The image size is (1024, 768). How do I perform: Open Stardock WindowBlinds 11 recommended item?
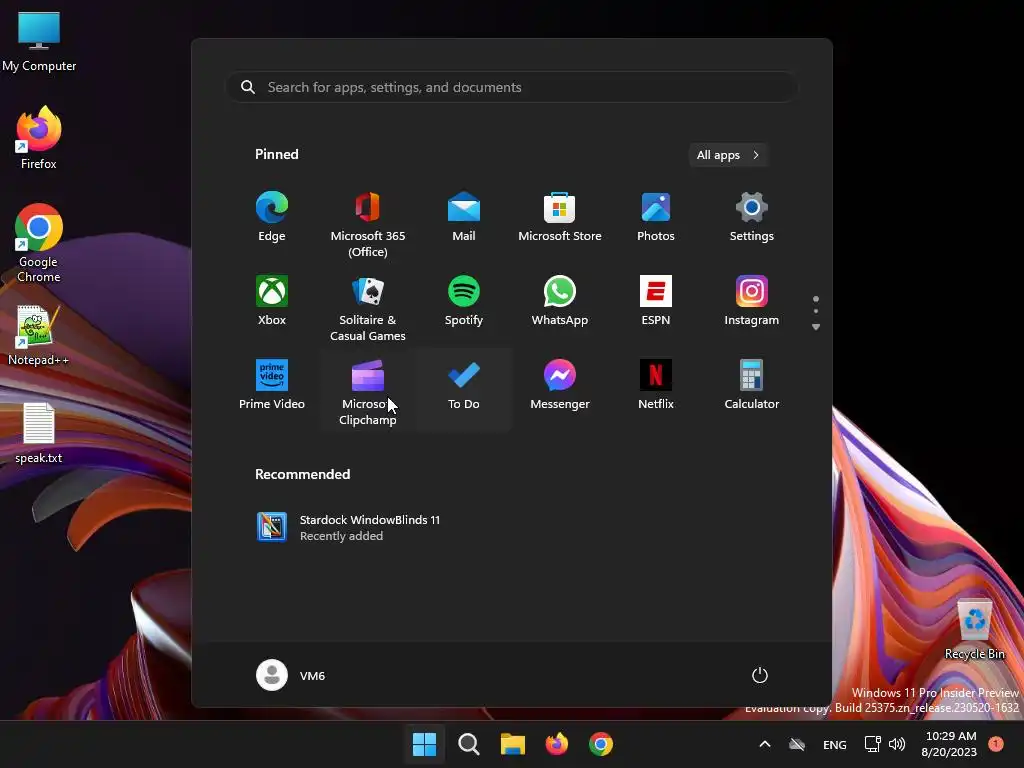[349, 527]
